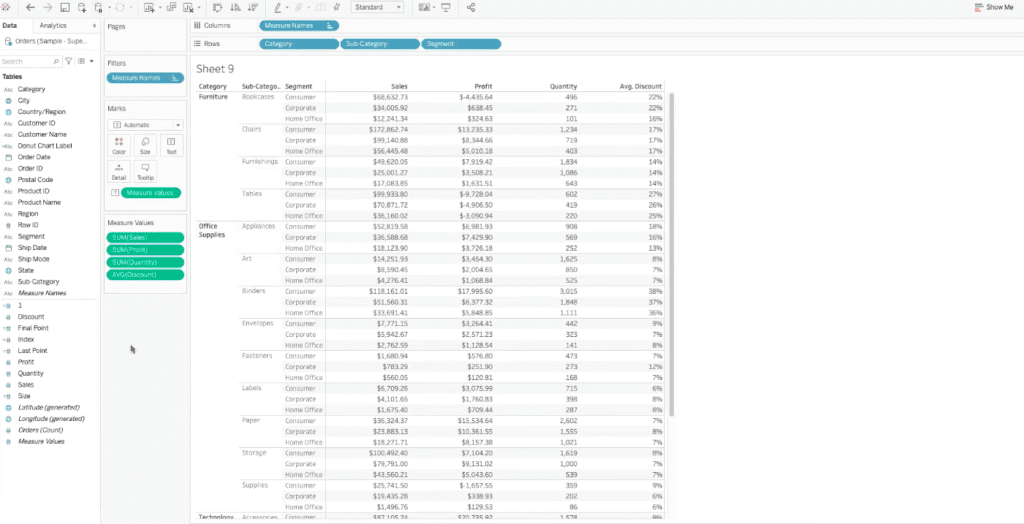Open the Clear Sheet dropdown arrow
Image resolution: width=1024 pixels, height=524 pixels.
pos(198,8)
